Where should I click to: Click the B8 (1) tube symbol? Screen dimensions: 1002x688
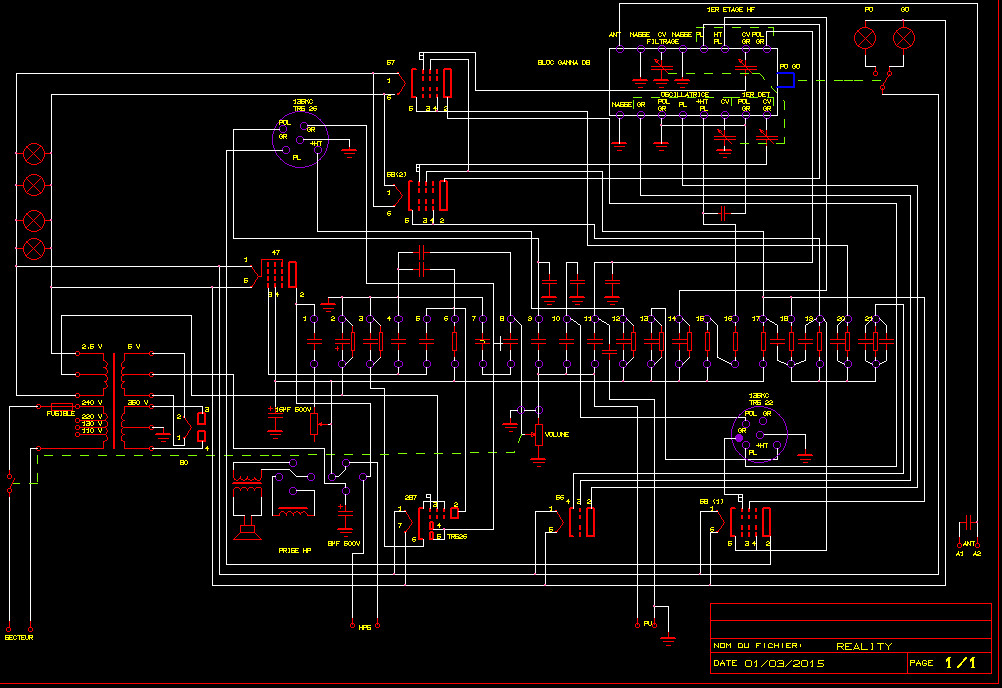750,523
